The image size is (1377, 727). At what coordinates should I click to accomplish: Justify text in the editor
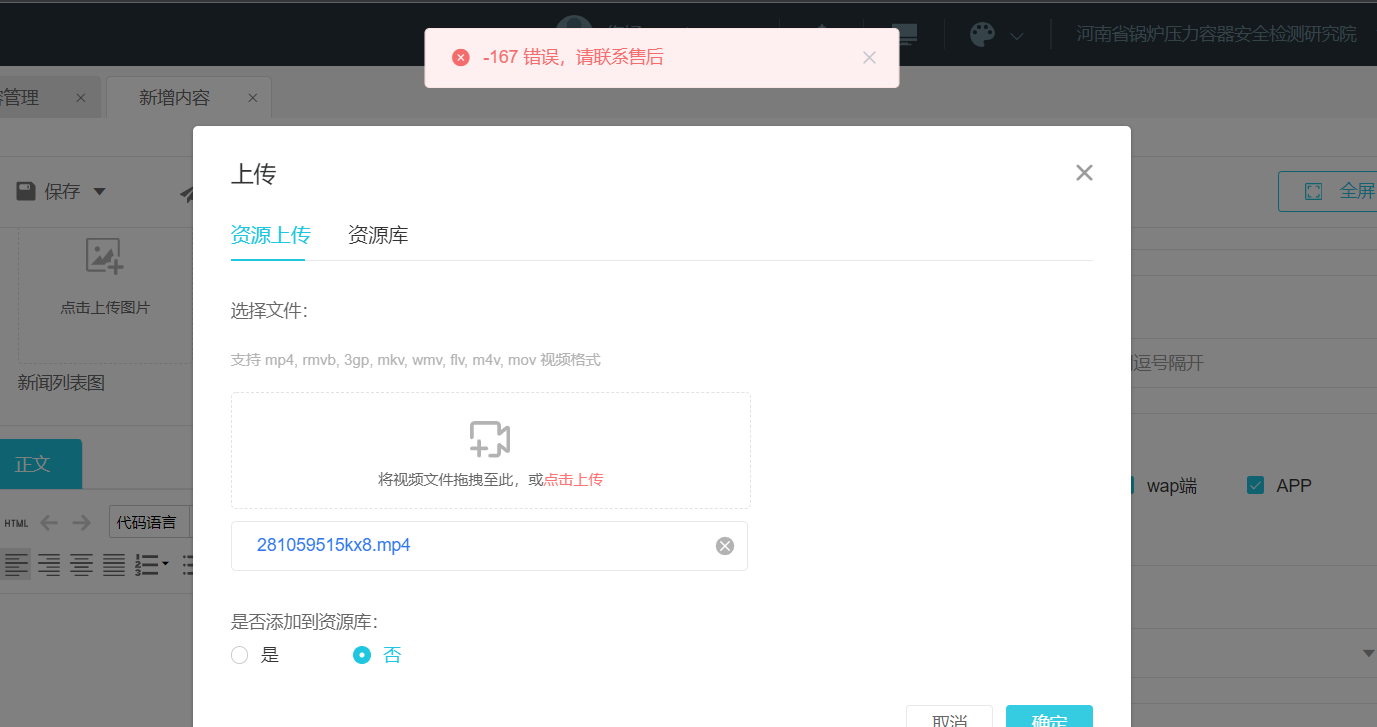(115, 565)
